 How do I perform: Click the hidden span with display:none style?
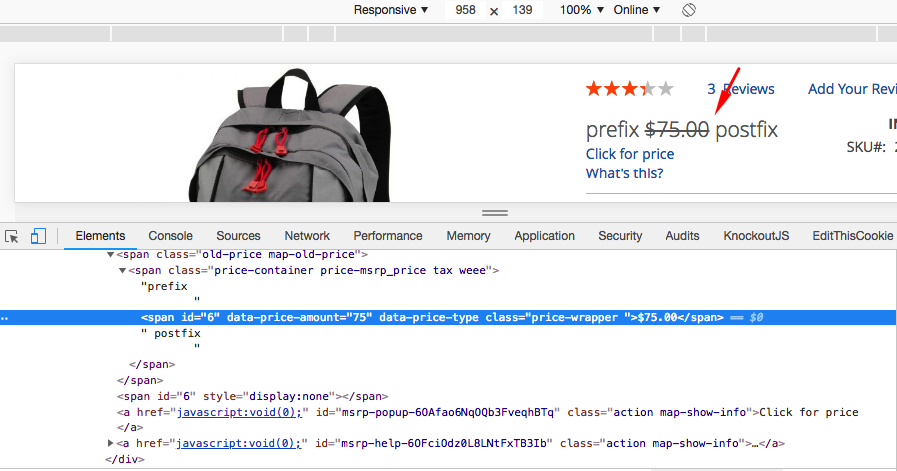(x=252, y=396)
